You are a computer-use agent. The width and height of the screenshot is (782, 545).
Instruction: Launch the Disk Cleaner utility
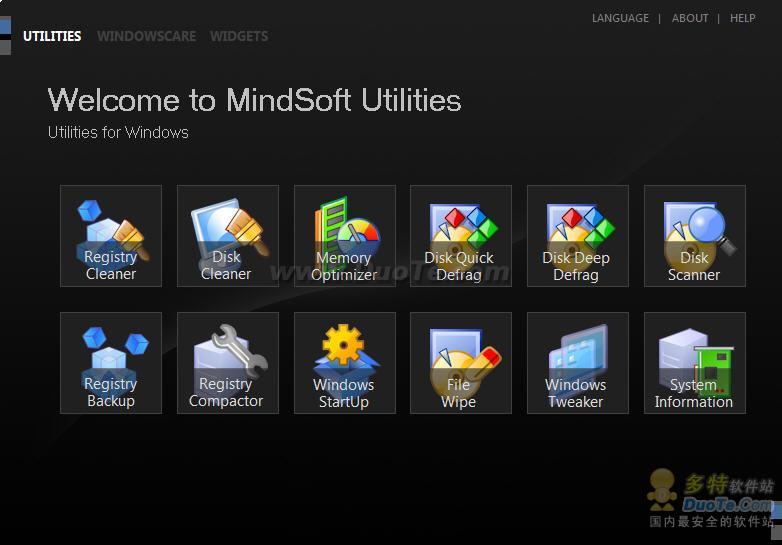228,236
